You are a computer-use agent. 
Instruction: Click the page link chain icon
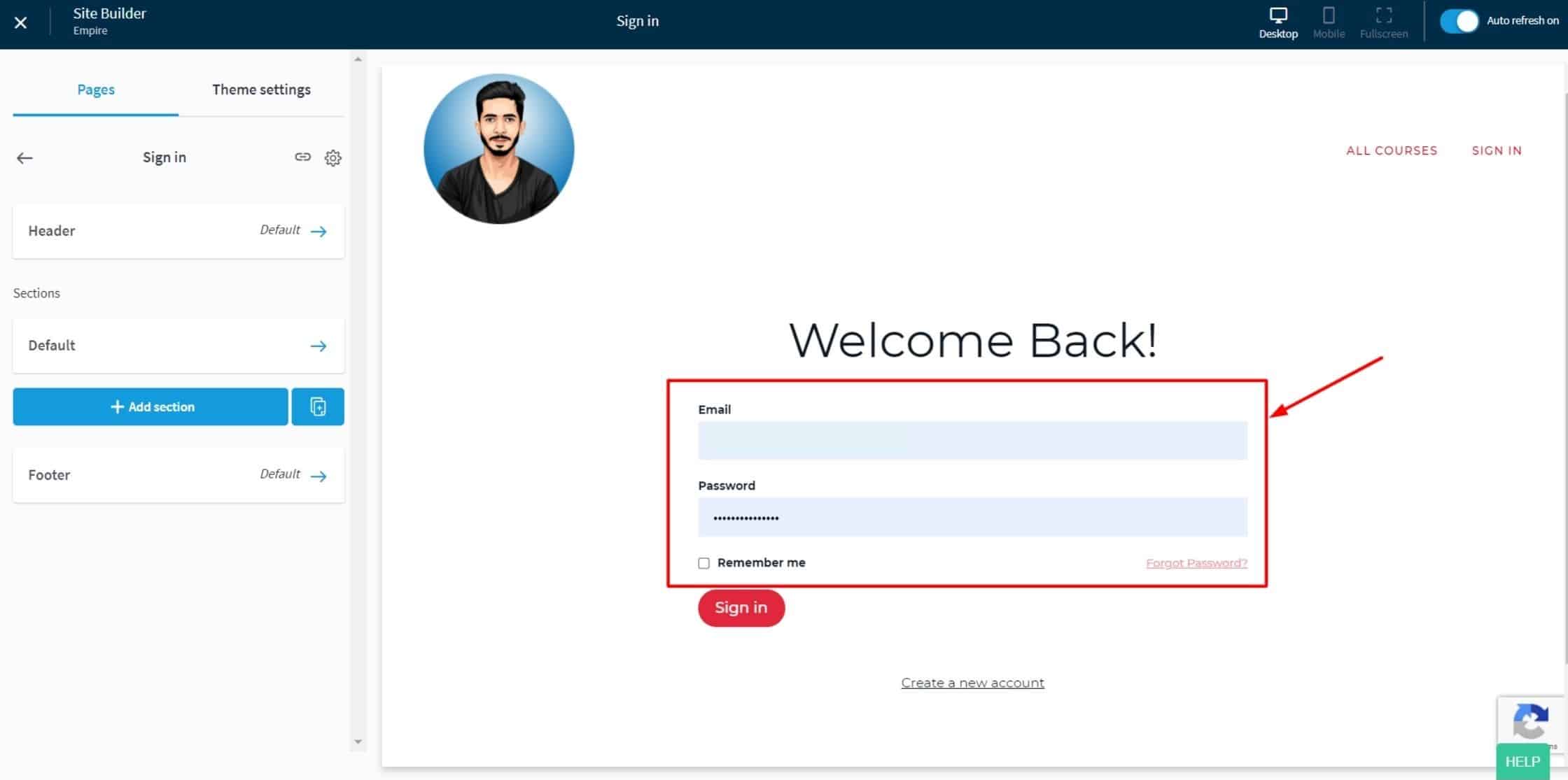pos(302,157)
